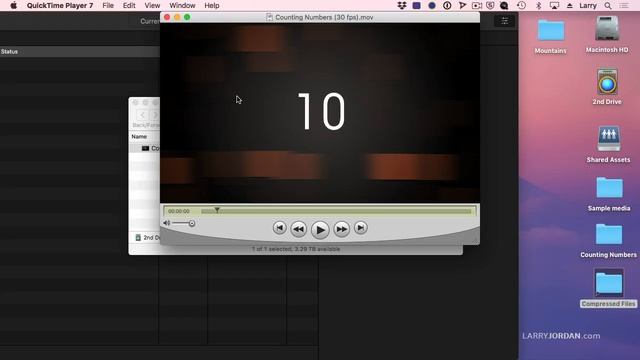The height and width of the screenshot is (360, 640).
Task: Select the Counting Numbers desktop folder
Action: tap(609, 234)
